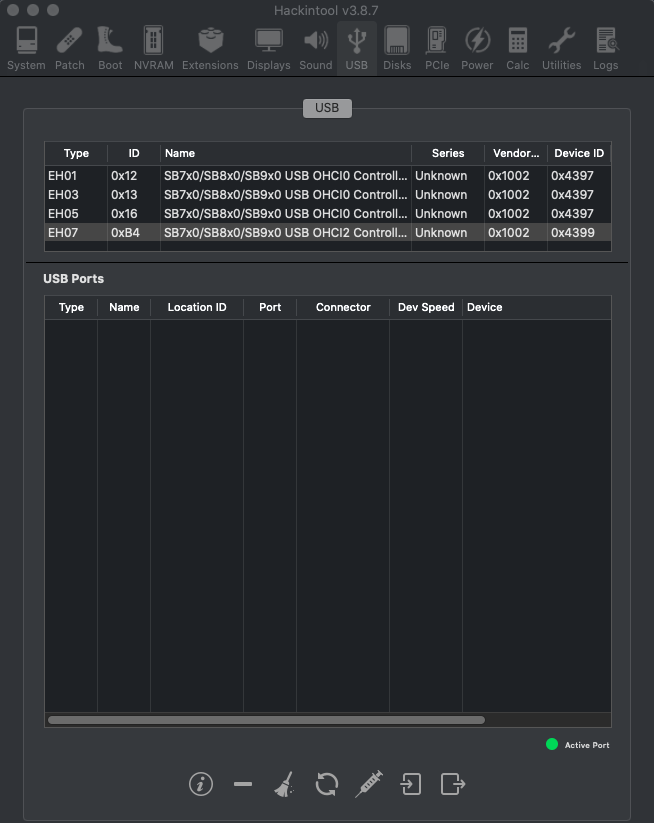
Task: Click the info button at bottom
Action: tap(201, 784)
